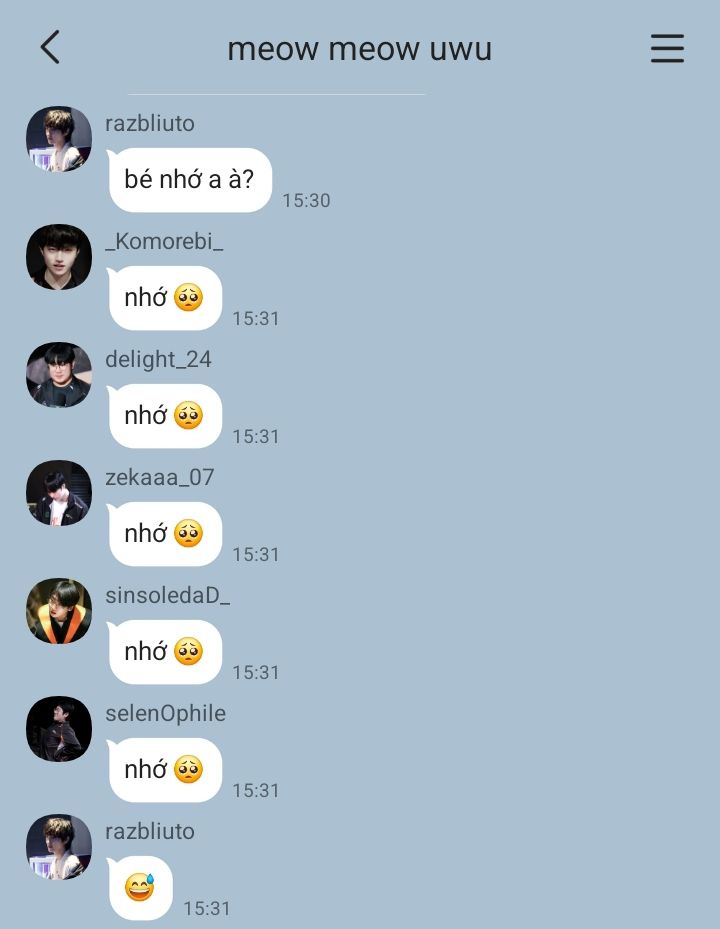
Task: Open selenOphile's profile picture
Action: pos(59,729)
